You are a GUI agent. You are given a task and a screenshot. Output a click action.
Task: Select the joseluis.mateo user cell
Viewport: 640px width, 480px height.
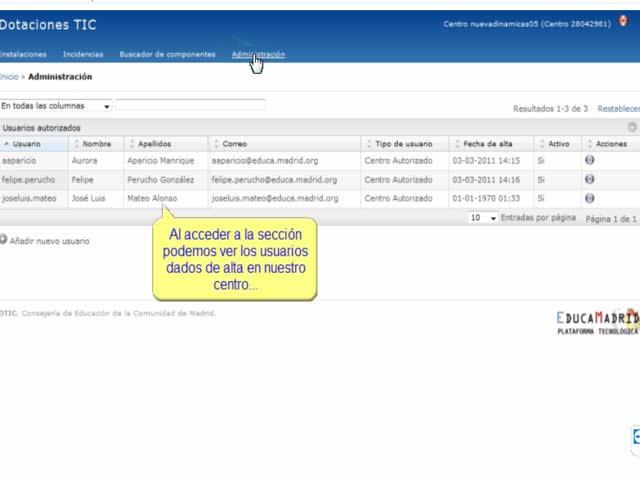coord(34,198)
